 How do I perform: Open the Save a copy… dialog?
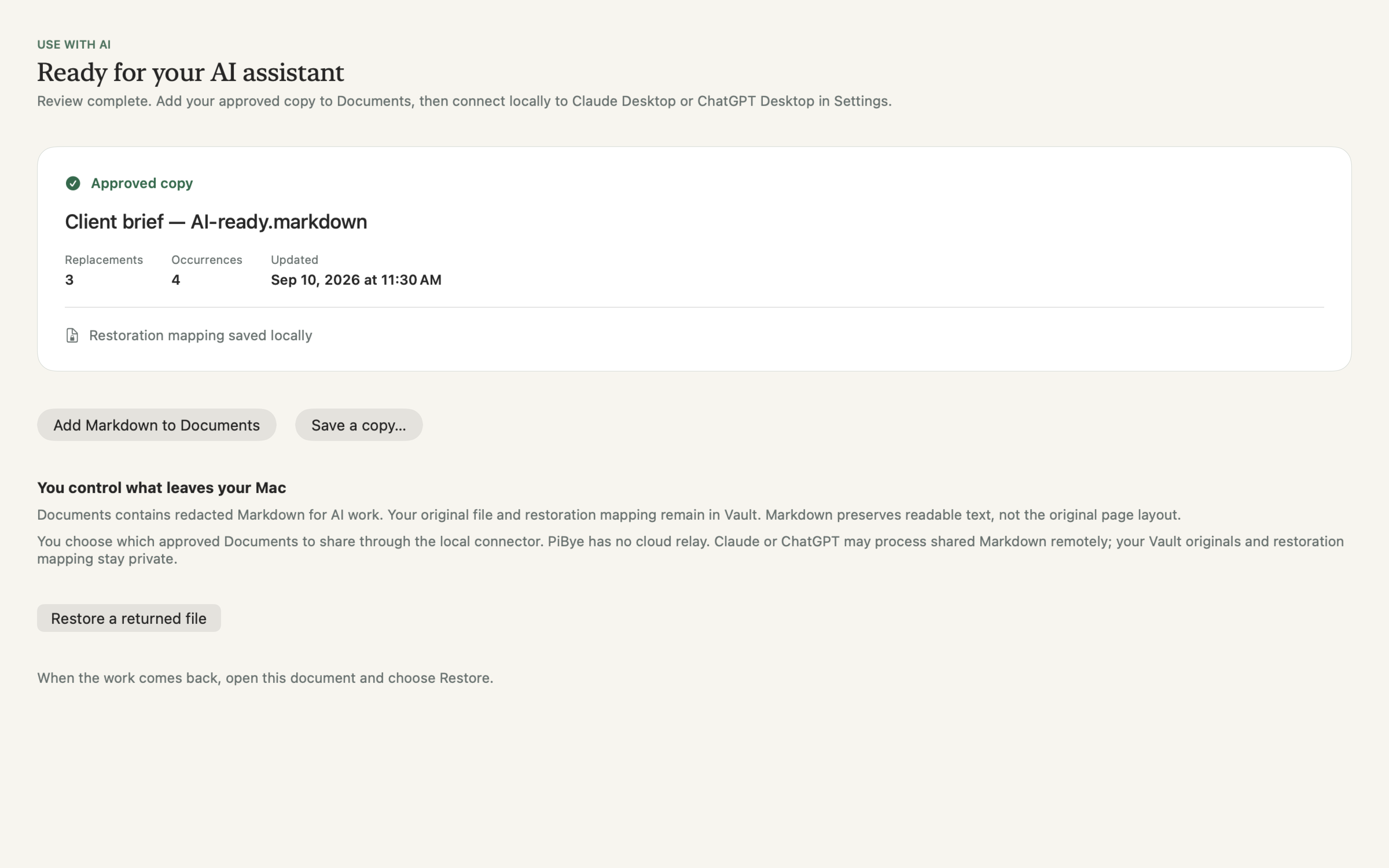pos(359,425)
